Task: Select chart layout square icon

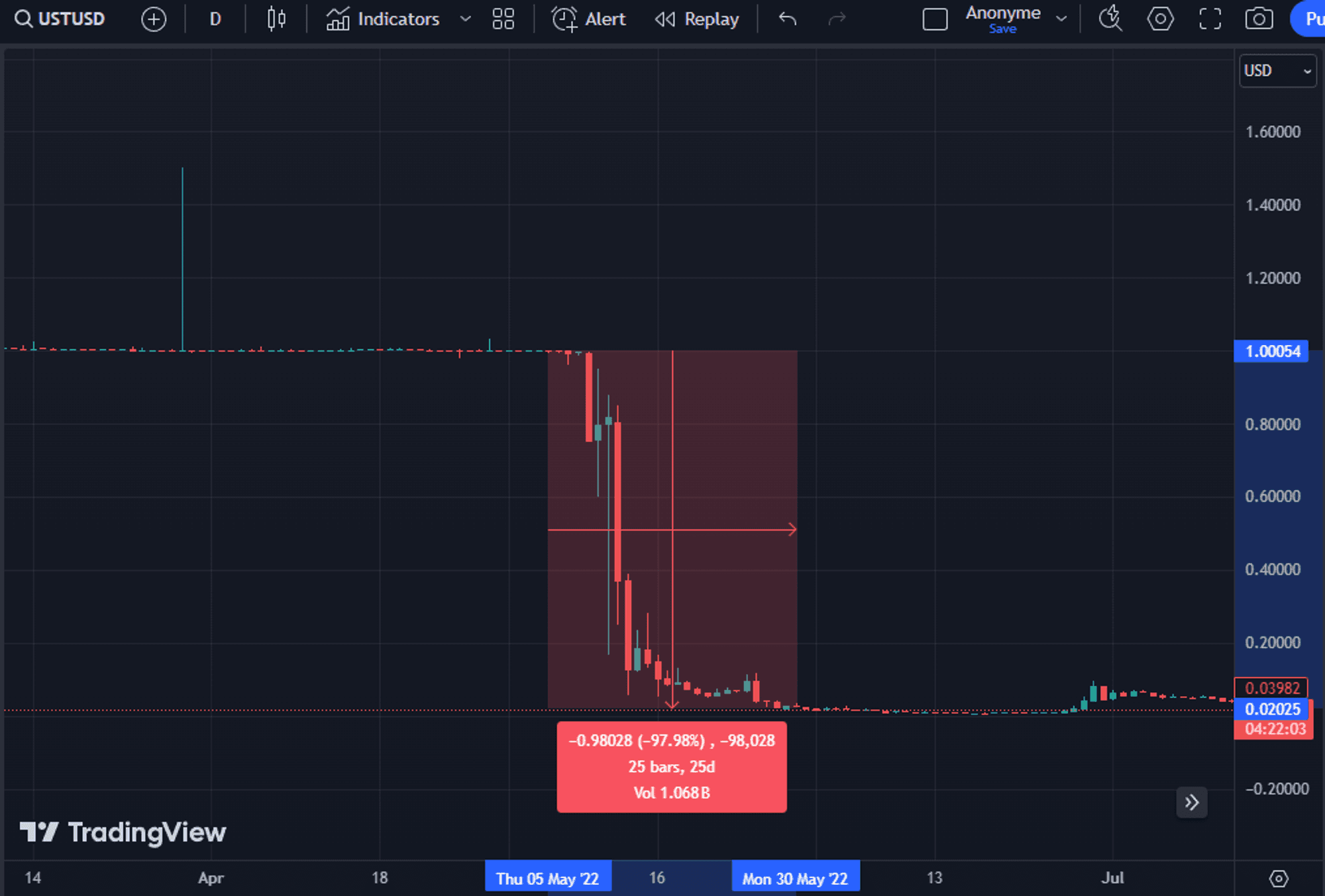Action: (935, 19)
